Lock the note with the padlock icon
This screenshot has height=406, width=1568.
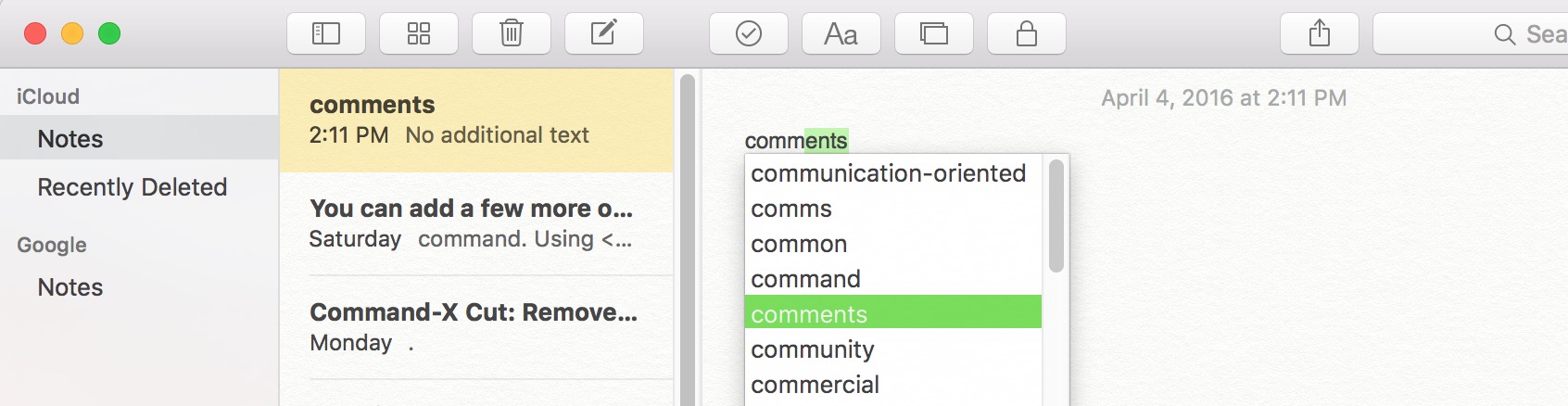(1027, 34)
